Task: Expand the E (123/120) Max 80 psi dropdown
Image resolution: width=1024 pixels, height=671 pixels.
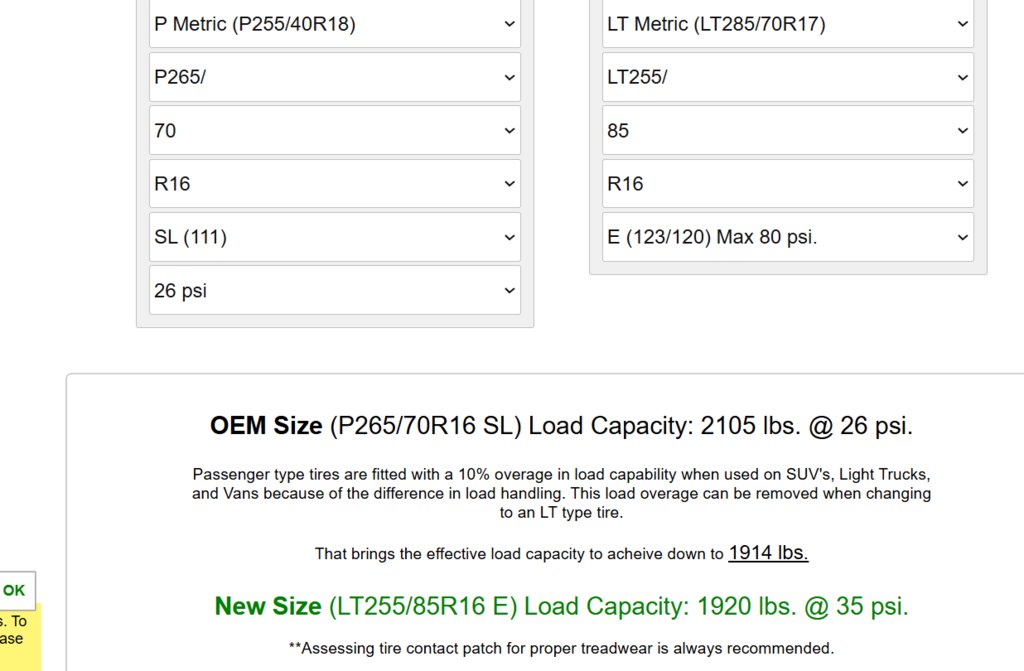Action: (x=788, y=237)
